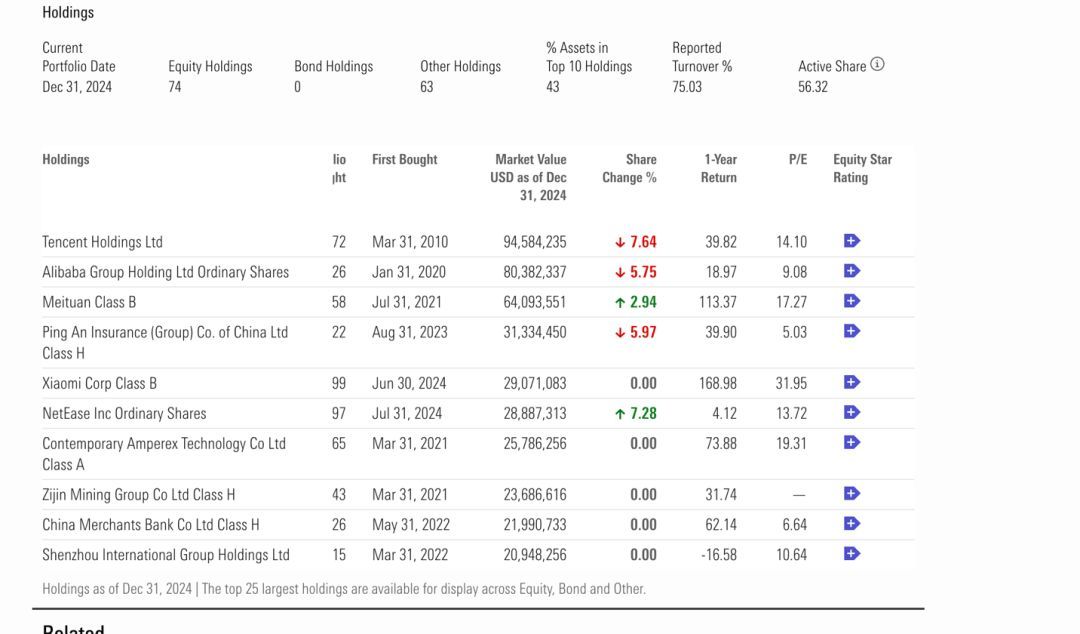Open star rating icon for Alibaba row

[851, 271]
